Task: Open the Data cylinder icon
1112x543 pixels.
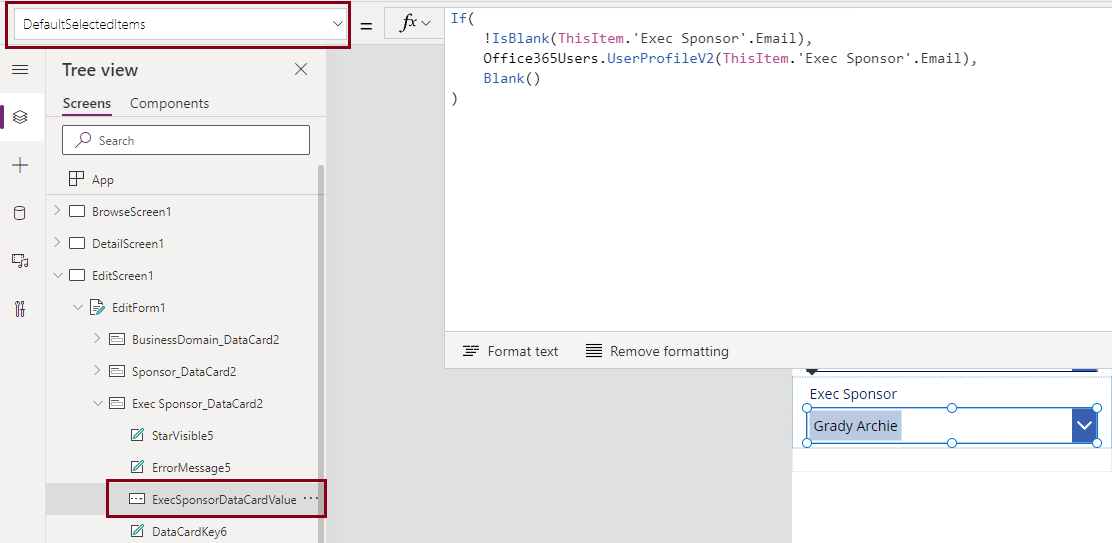Action: [21, 213]
